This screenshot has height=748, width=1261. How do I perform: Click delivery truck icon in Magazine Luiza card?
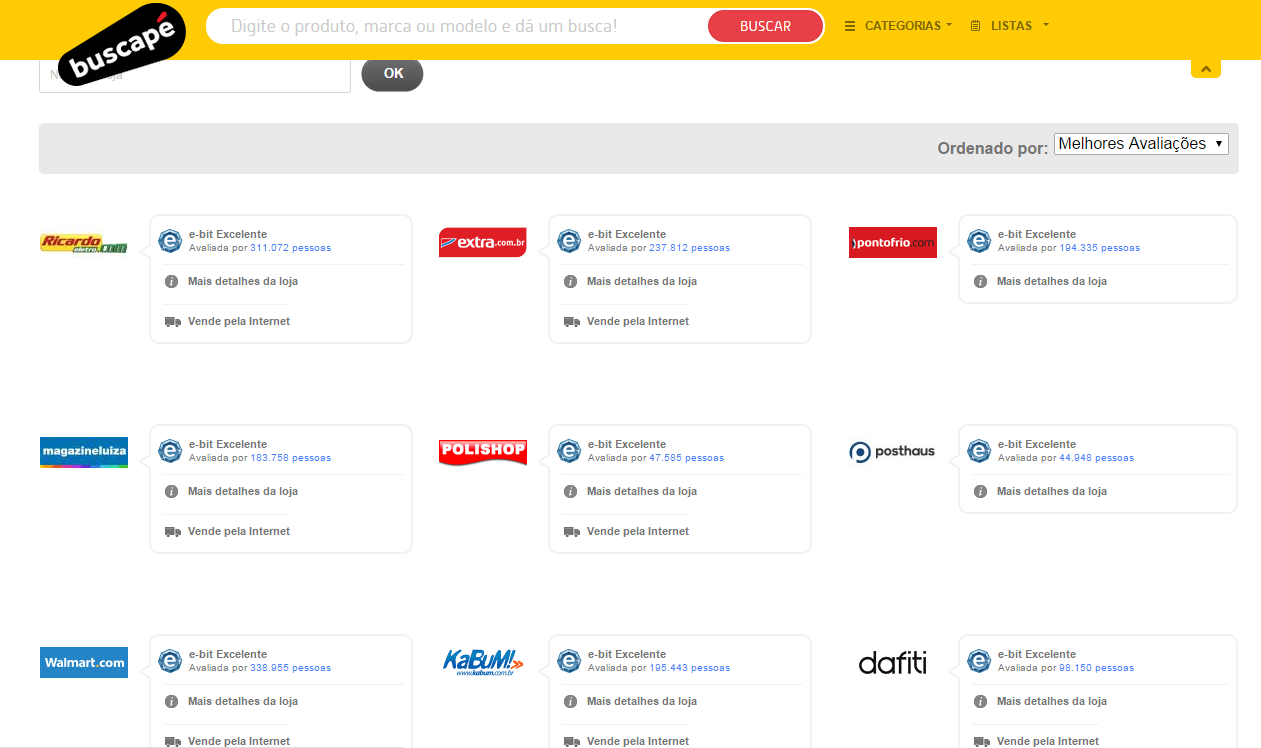pos(172,532)
